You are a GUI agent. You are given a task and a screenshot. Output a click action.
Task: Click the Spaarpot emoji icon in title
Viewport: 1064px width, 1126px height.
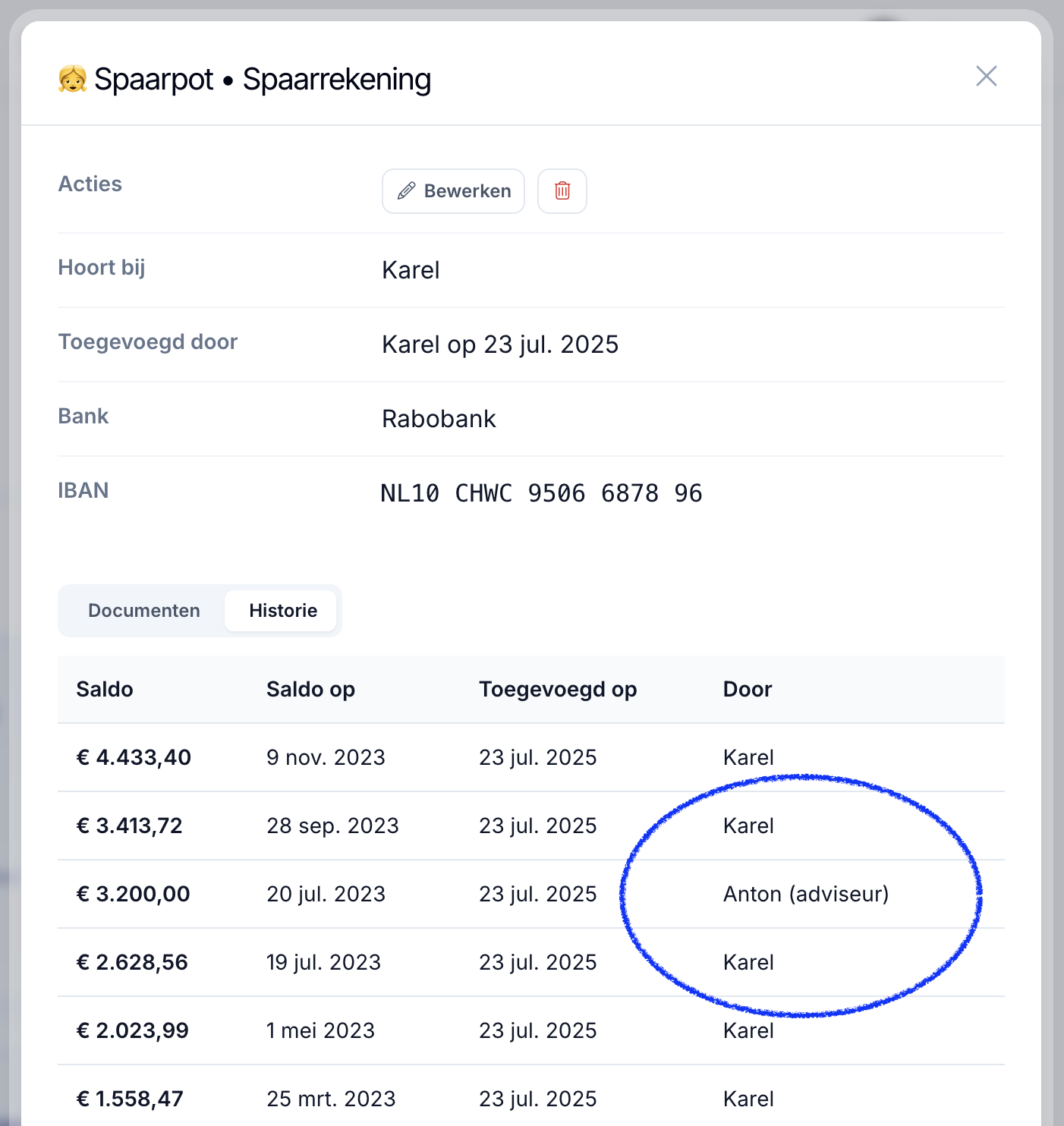(x=73, y=79)
